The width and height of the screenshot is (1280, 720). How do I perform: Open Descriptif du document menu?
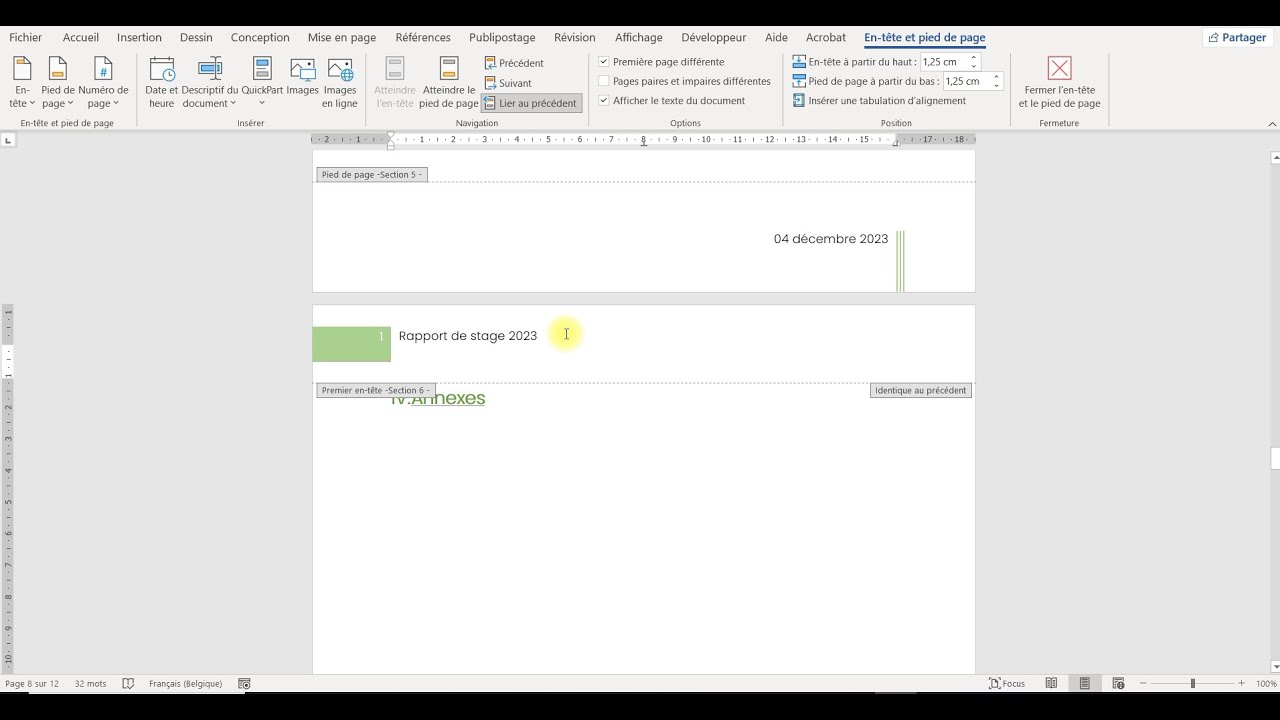click(210, 83)
